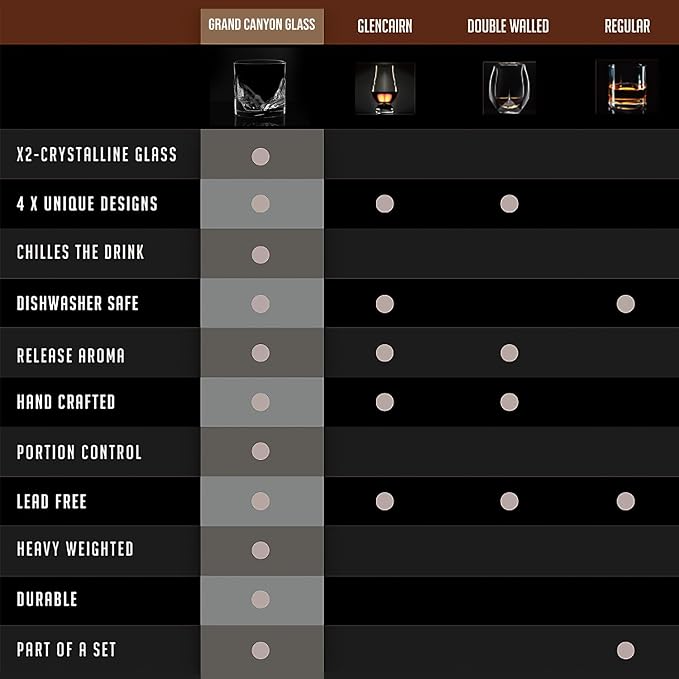
Task: Click the Glencairn dot in 4 X Unique Designs row
Action: (385, 204)
